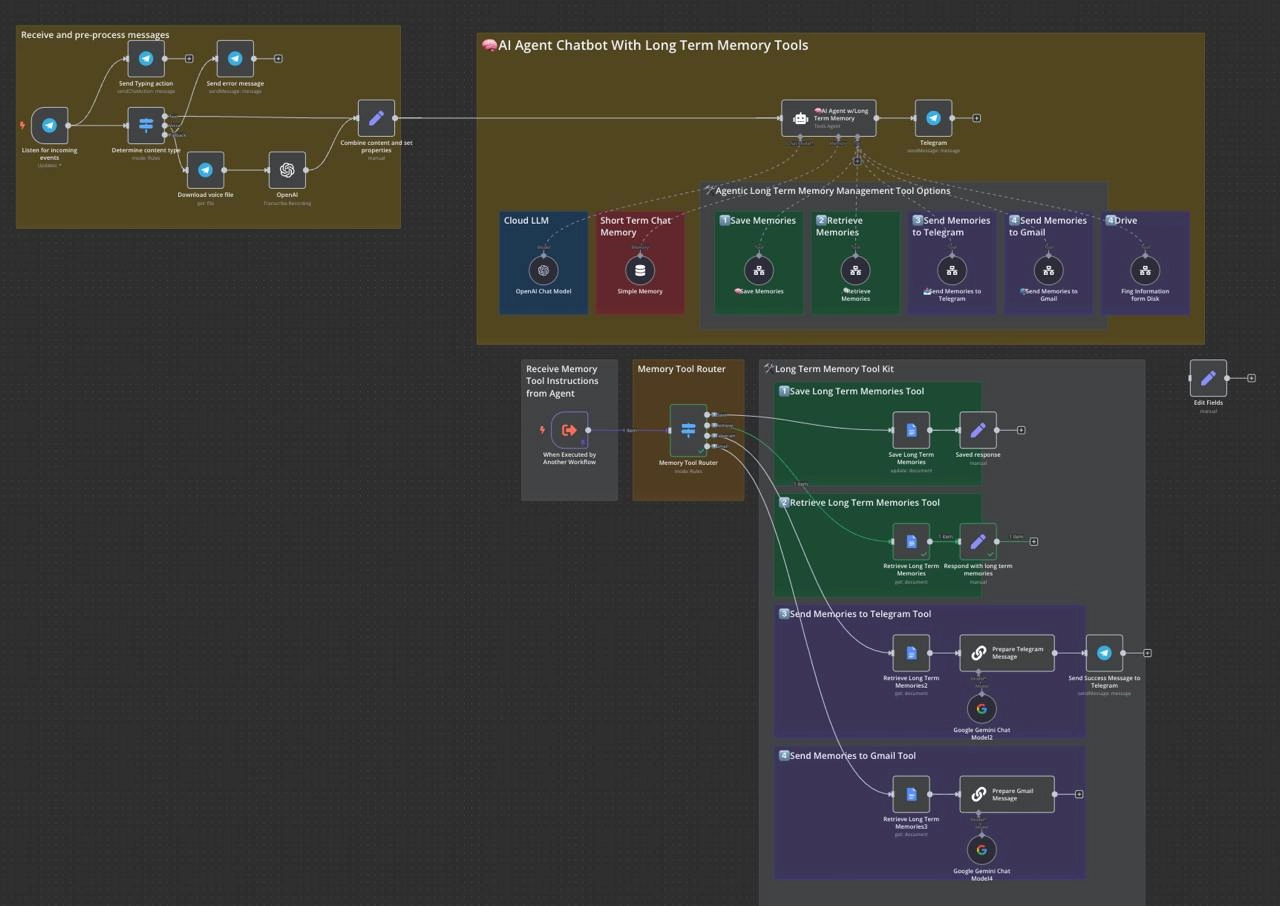
Task: Select the 'Send Memories to Telegram Tool' note title
Action: 855,614
